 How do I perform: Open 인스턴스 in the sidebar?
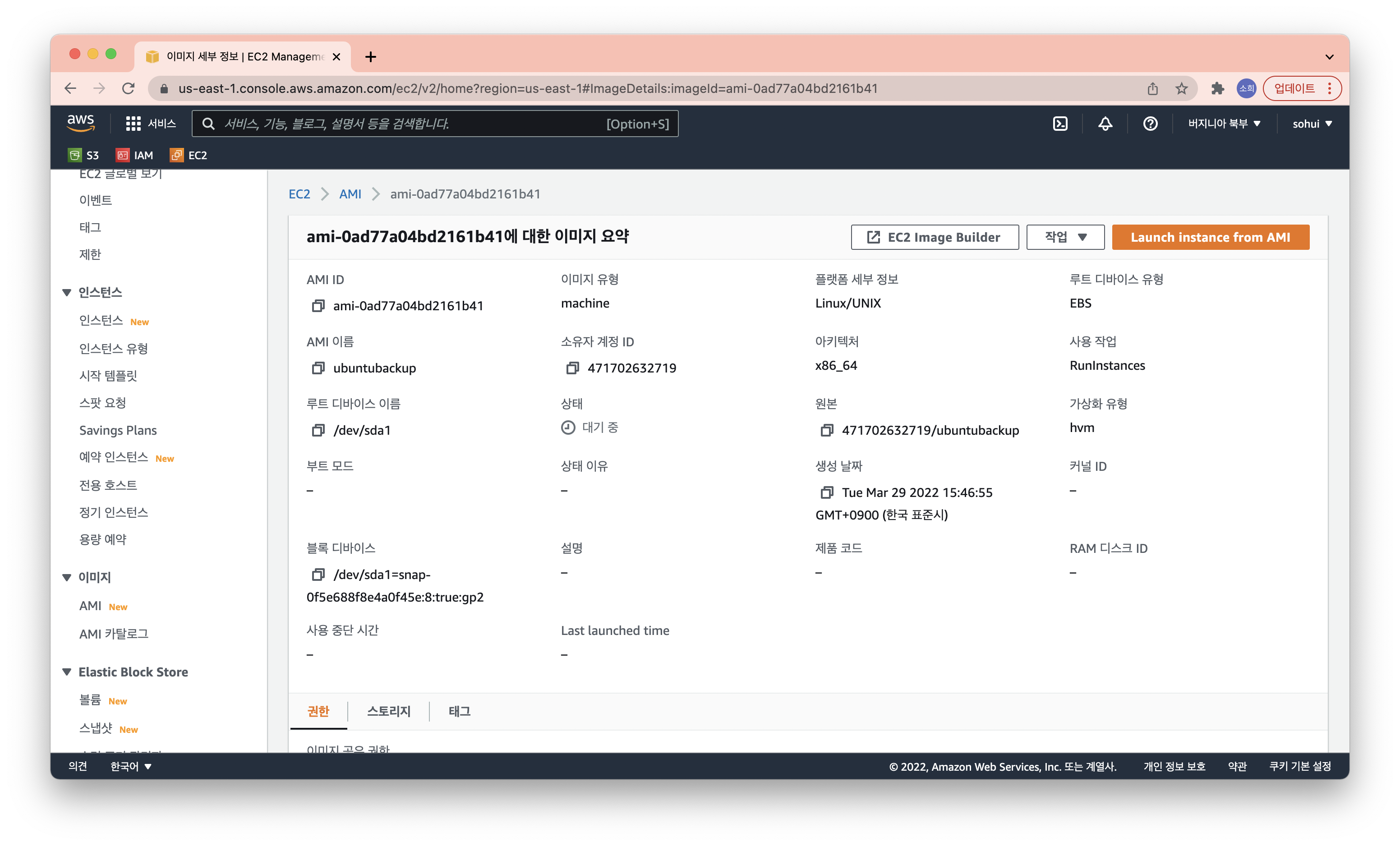[x=101, y=321]
